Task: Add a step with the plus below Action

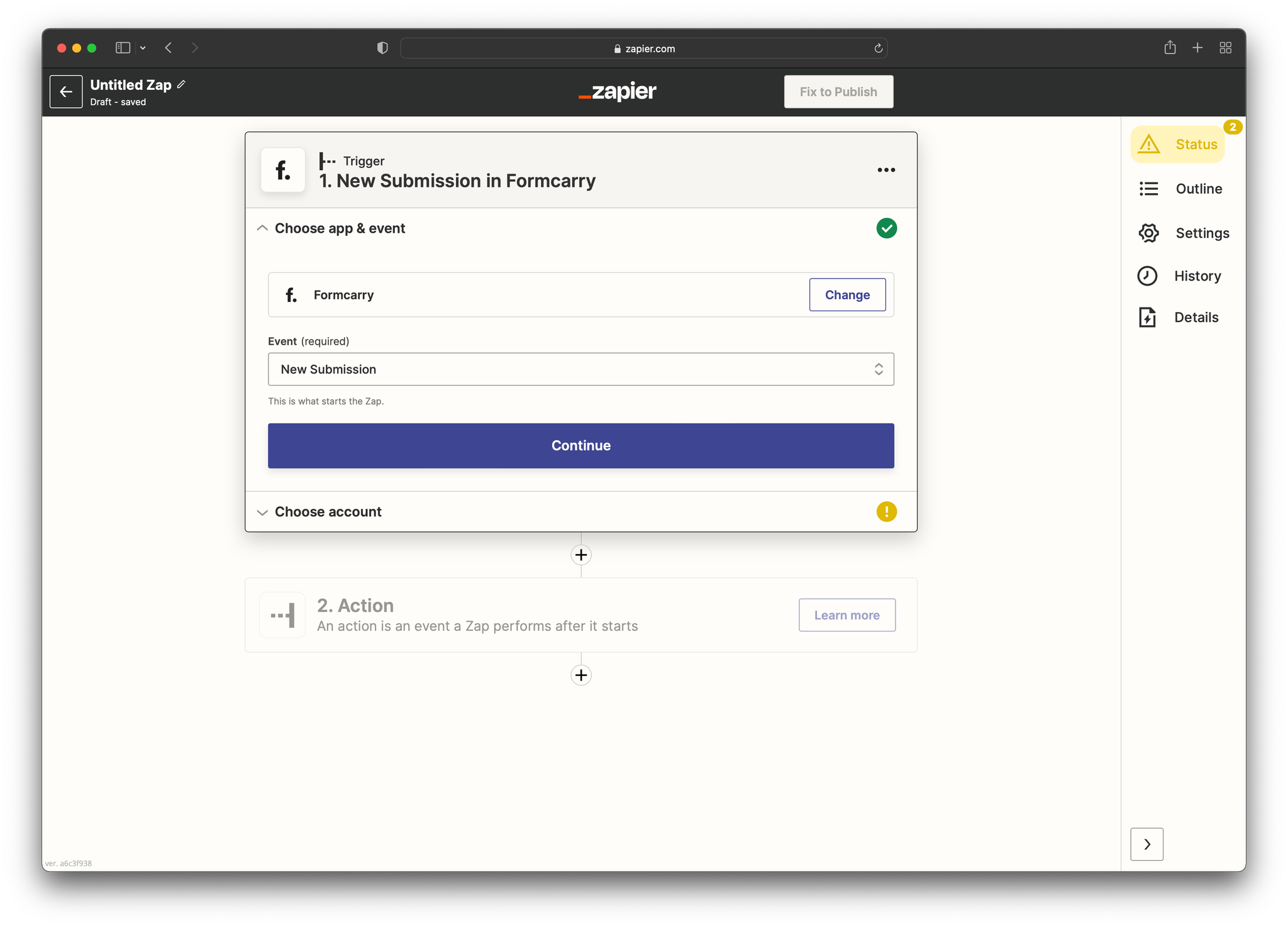Action: click(581, 675)
